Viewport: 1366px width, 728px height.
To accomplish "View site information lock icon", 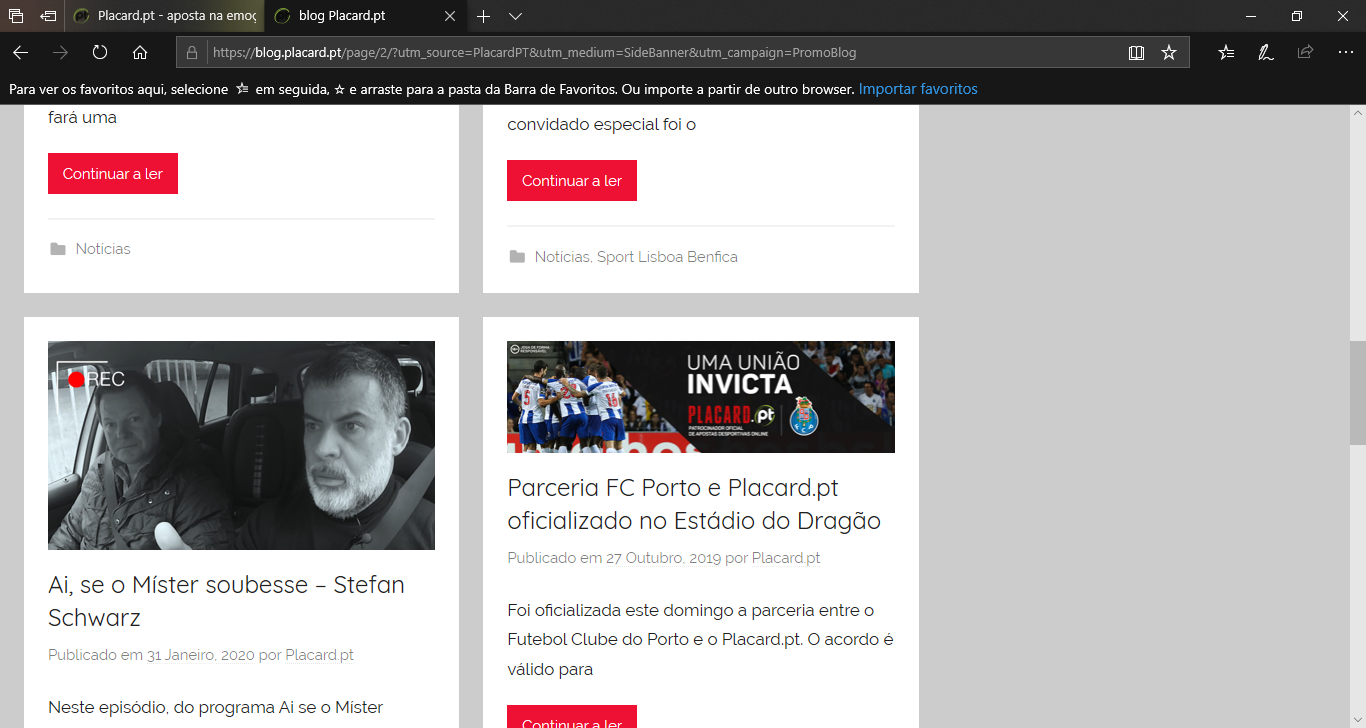I will pyautogui.click(x=192, y=52).
